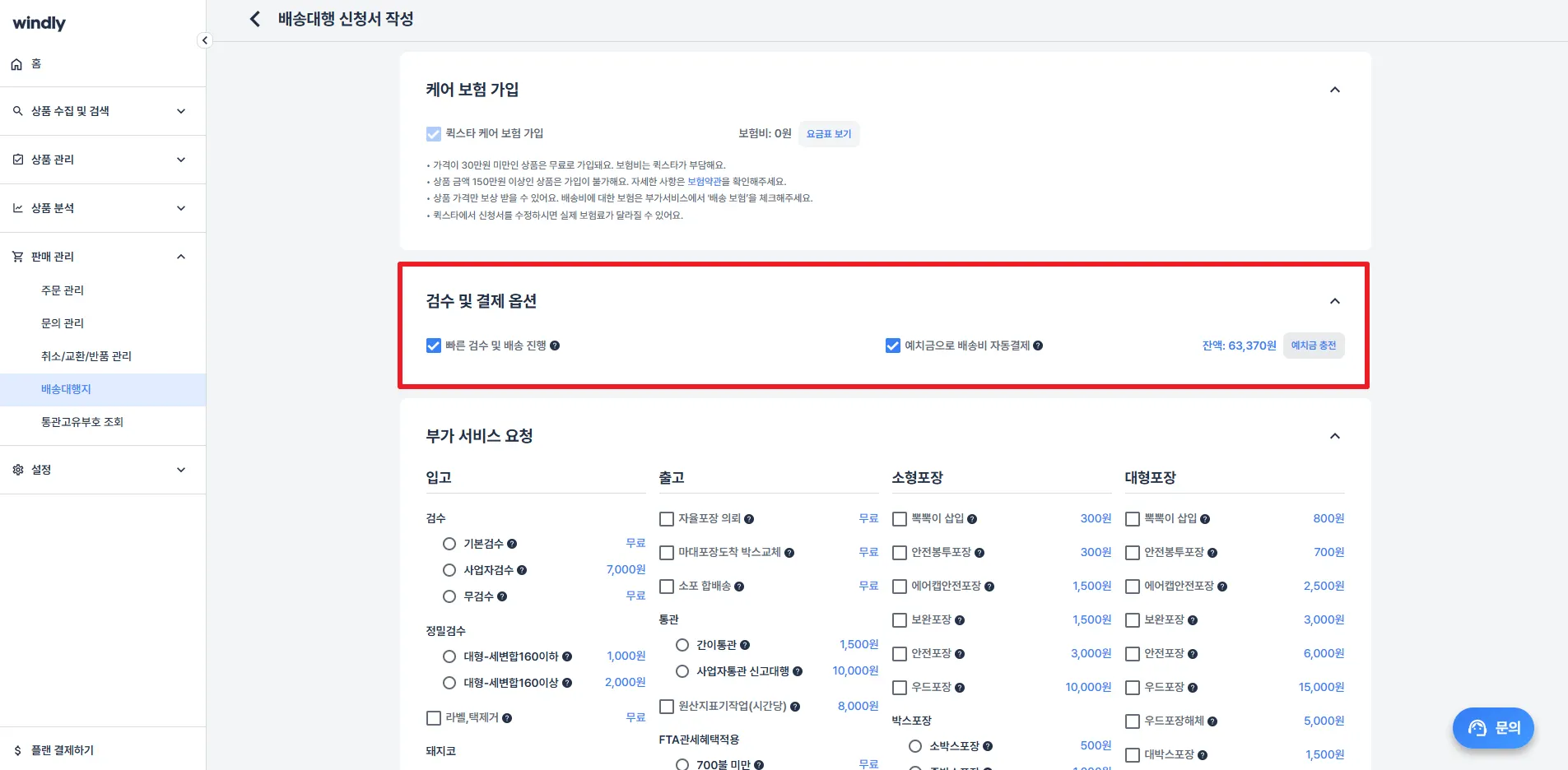Select the 소박스포장 radio option
Screen dimensions: 1568x770
(x=915, y=746)
